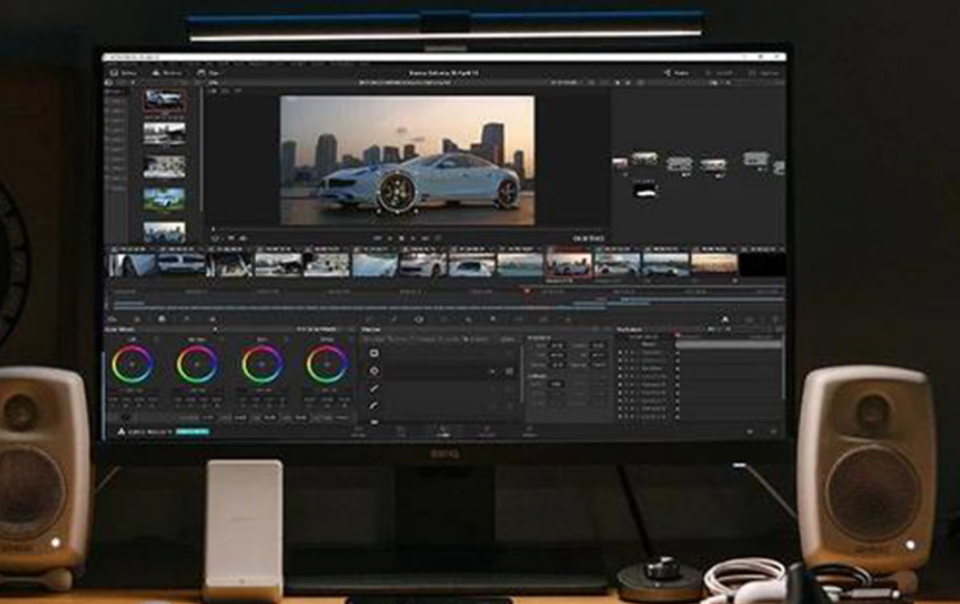Open the Scopes palette icon
This screenshot has height=604, width=960.
point(750,319)
